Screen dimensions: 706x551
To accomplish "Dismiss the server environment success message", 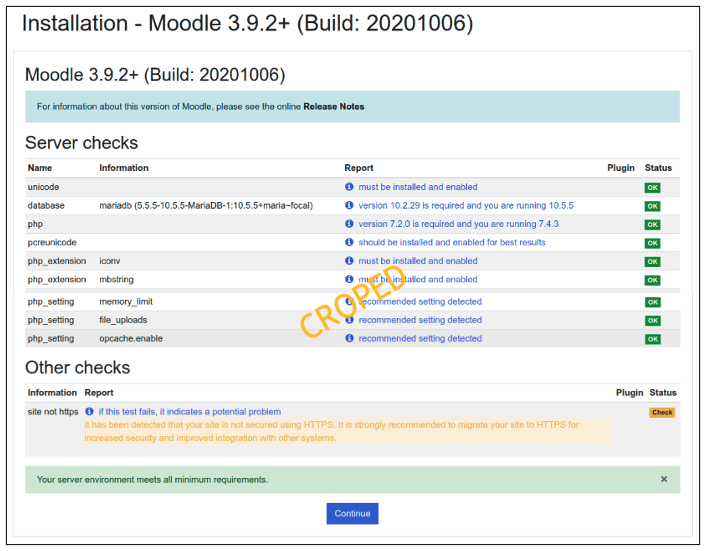I will tap(664, 479).
